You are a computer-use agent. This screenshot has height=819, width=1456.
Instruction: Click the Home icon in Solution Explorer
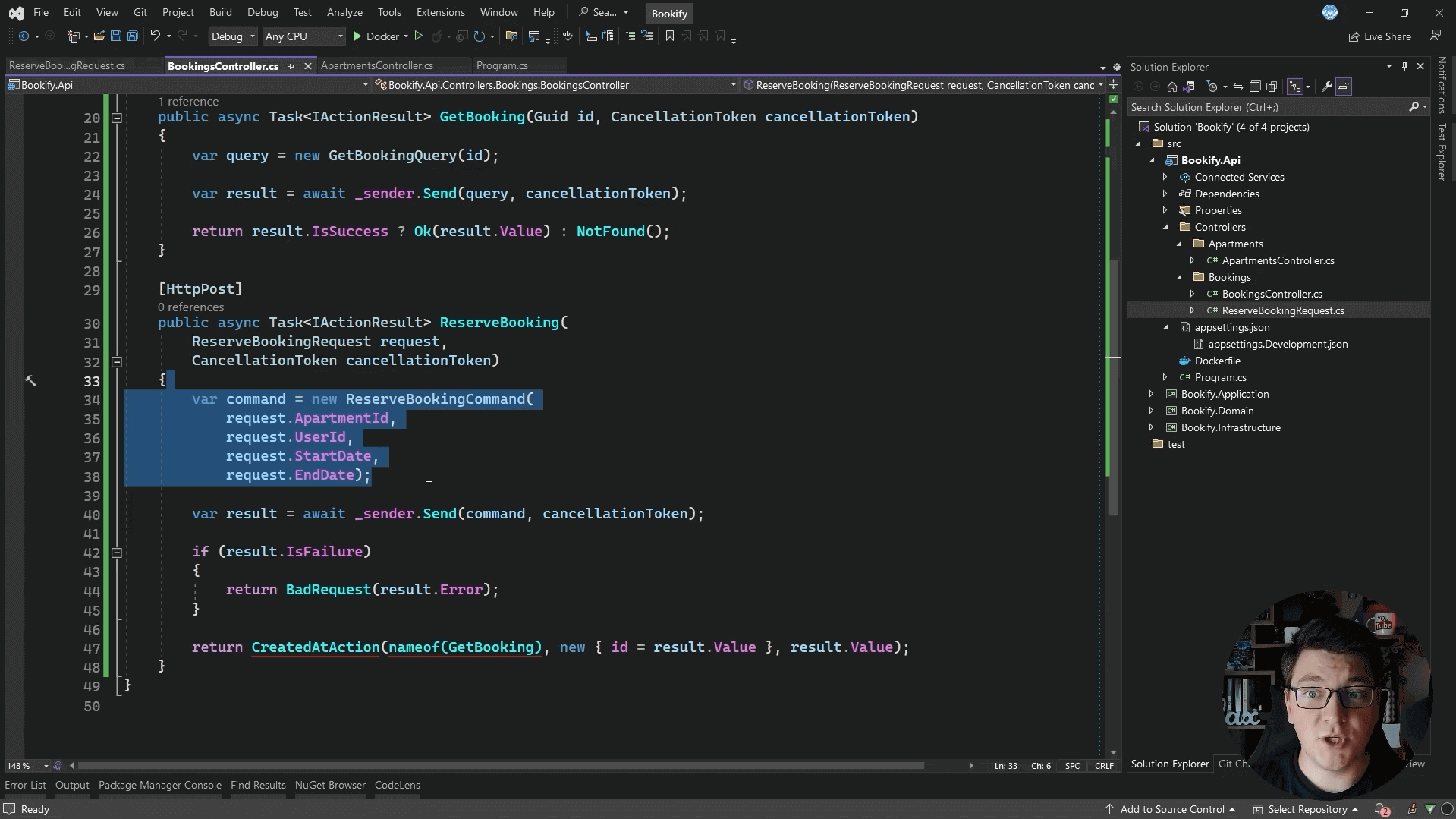(x=1171, y=87)
